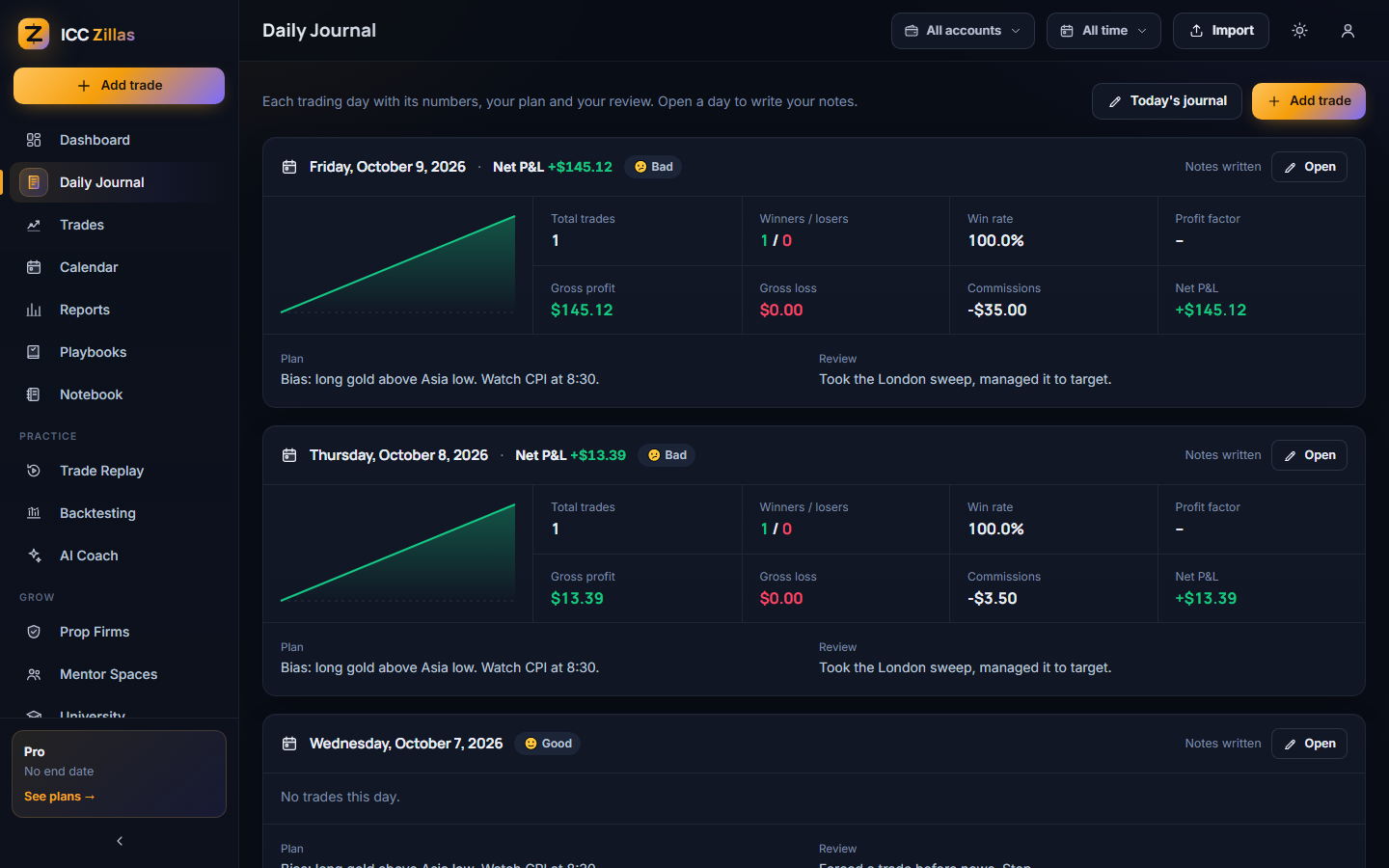Go to Prop Firms
The image size is (1389, 868).
click(119, 632)
